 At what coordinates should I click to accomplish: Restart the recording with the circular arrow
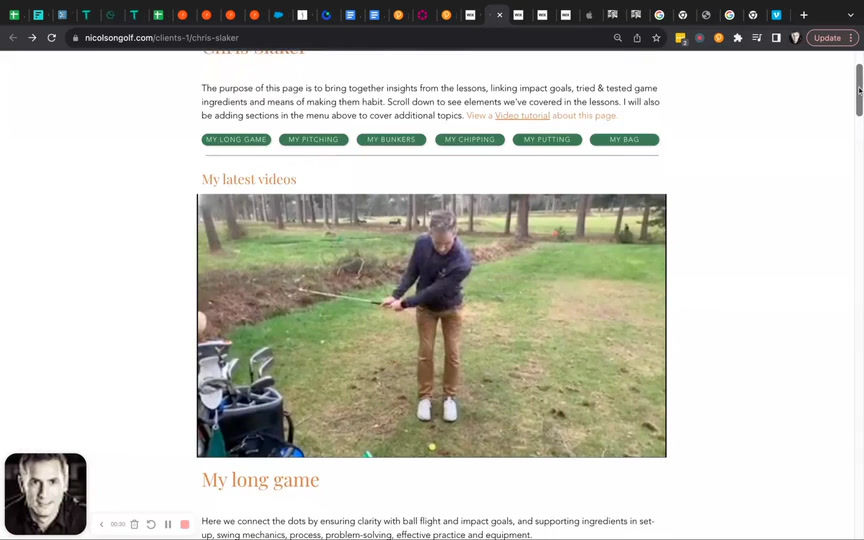151,524
